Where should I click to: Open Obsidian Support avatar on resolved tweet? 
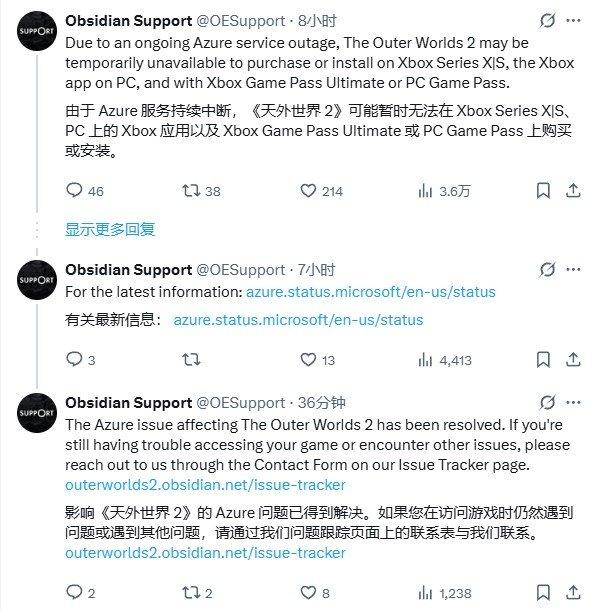click(x=37, y=413)
